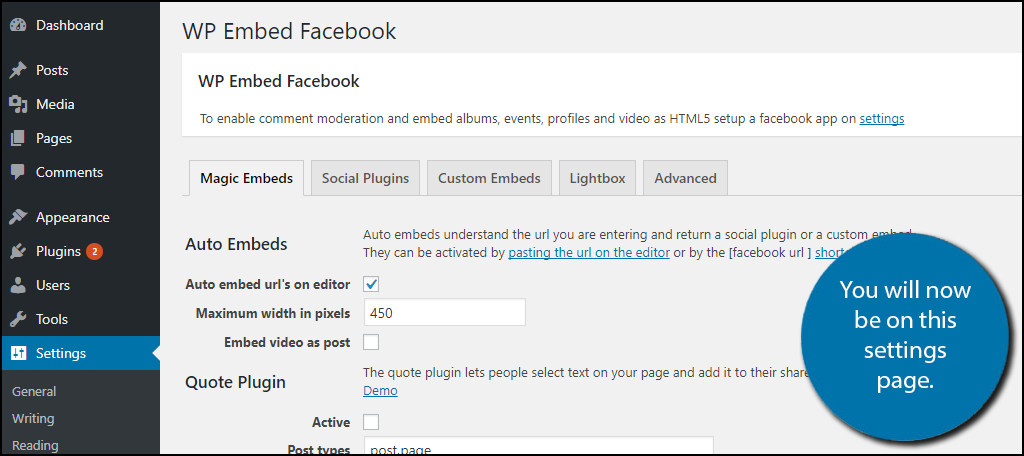Click the Media library icon
Screen dimensions: 1024x456
point(18,105)
